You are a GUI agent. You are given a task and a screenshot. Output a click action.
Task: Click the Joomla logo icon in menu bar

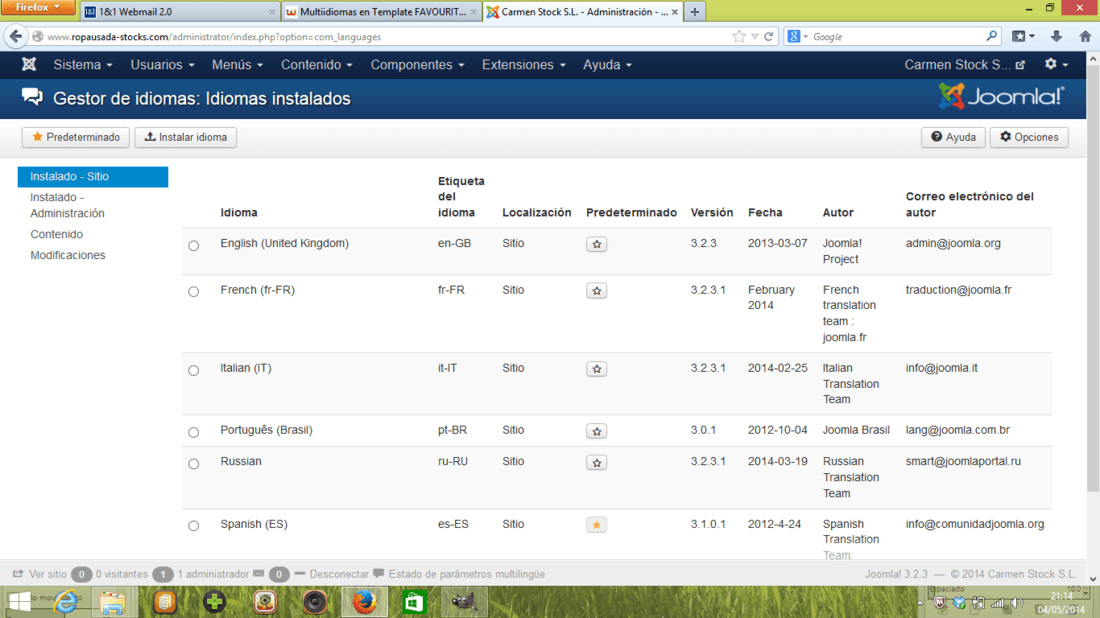tap(29, 65)
